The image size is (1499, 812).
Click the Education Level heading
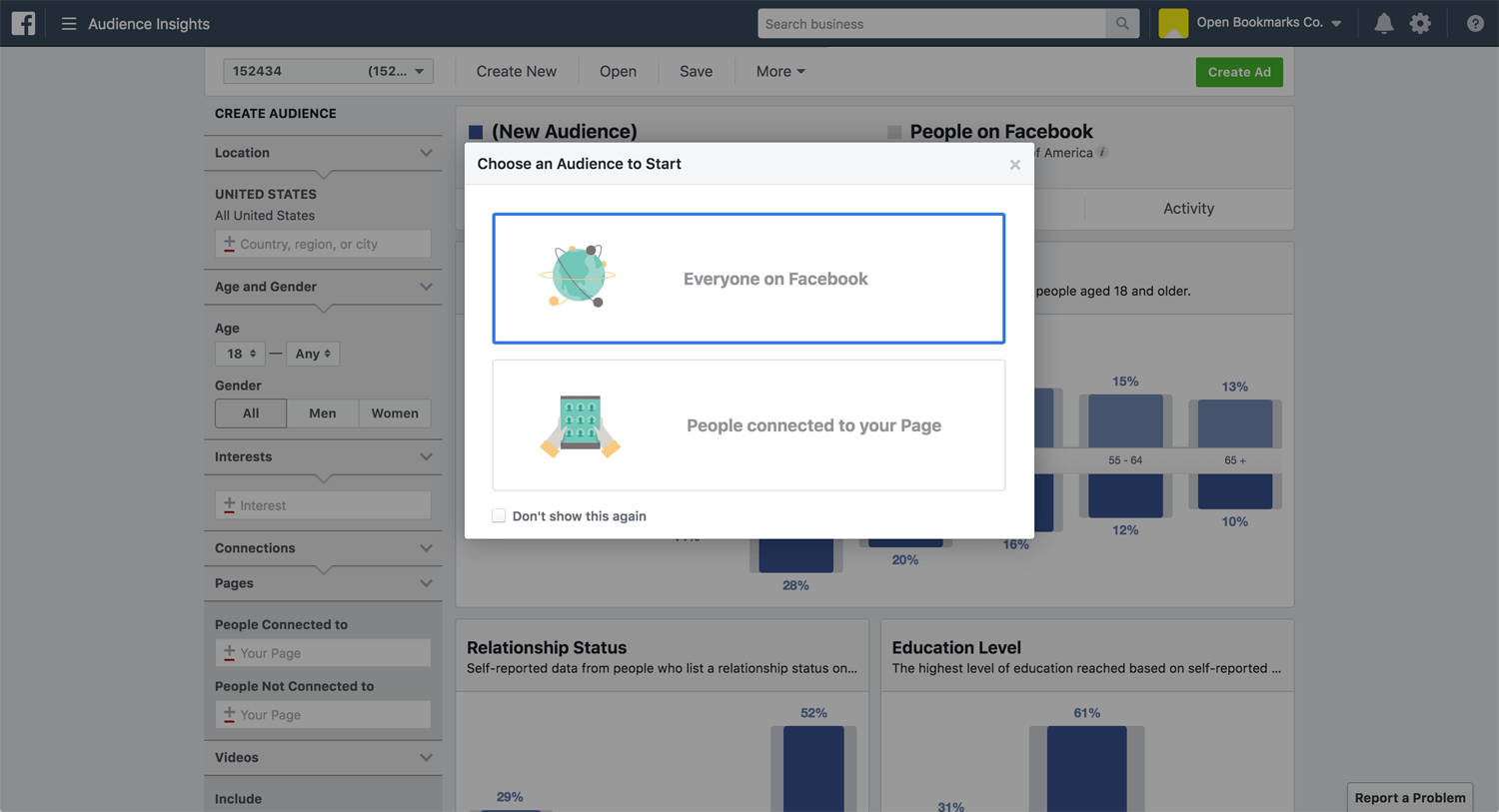point(956,647)
